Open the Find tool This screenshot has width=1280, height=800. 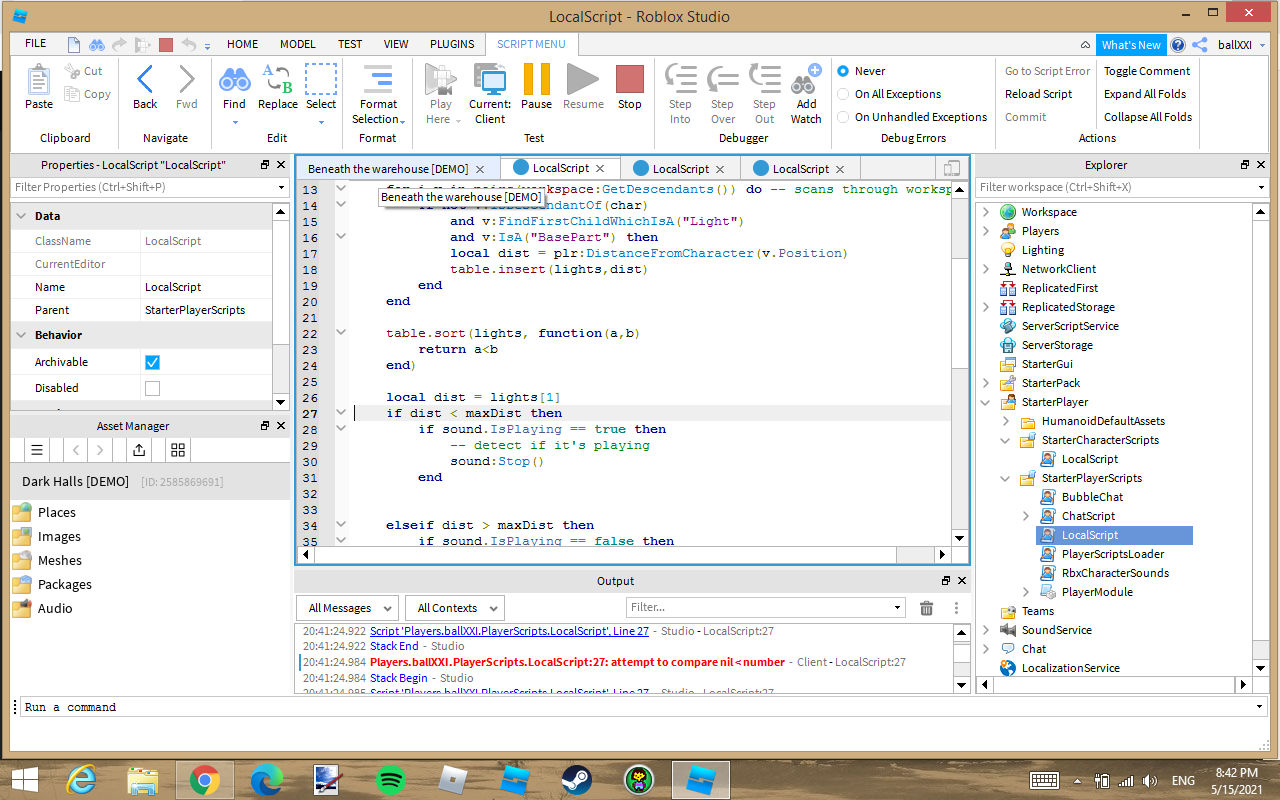(x=234, y=90)
